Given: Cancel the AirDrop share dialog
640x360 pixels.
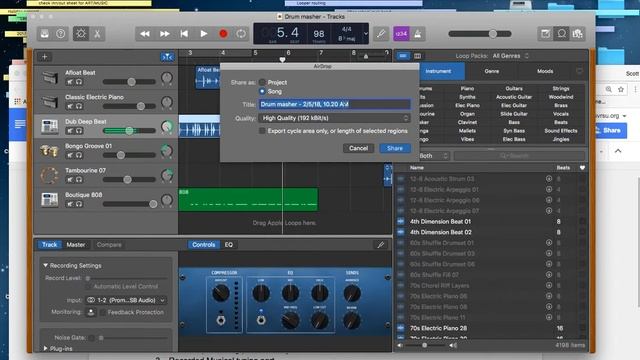Looking at the screenshot, I should [358, 149].
